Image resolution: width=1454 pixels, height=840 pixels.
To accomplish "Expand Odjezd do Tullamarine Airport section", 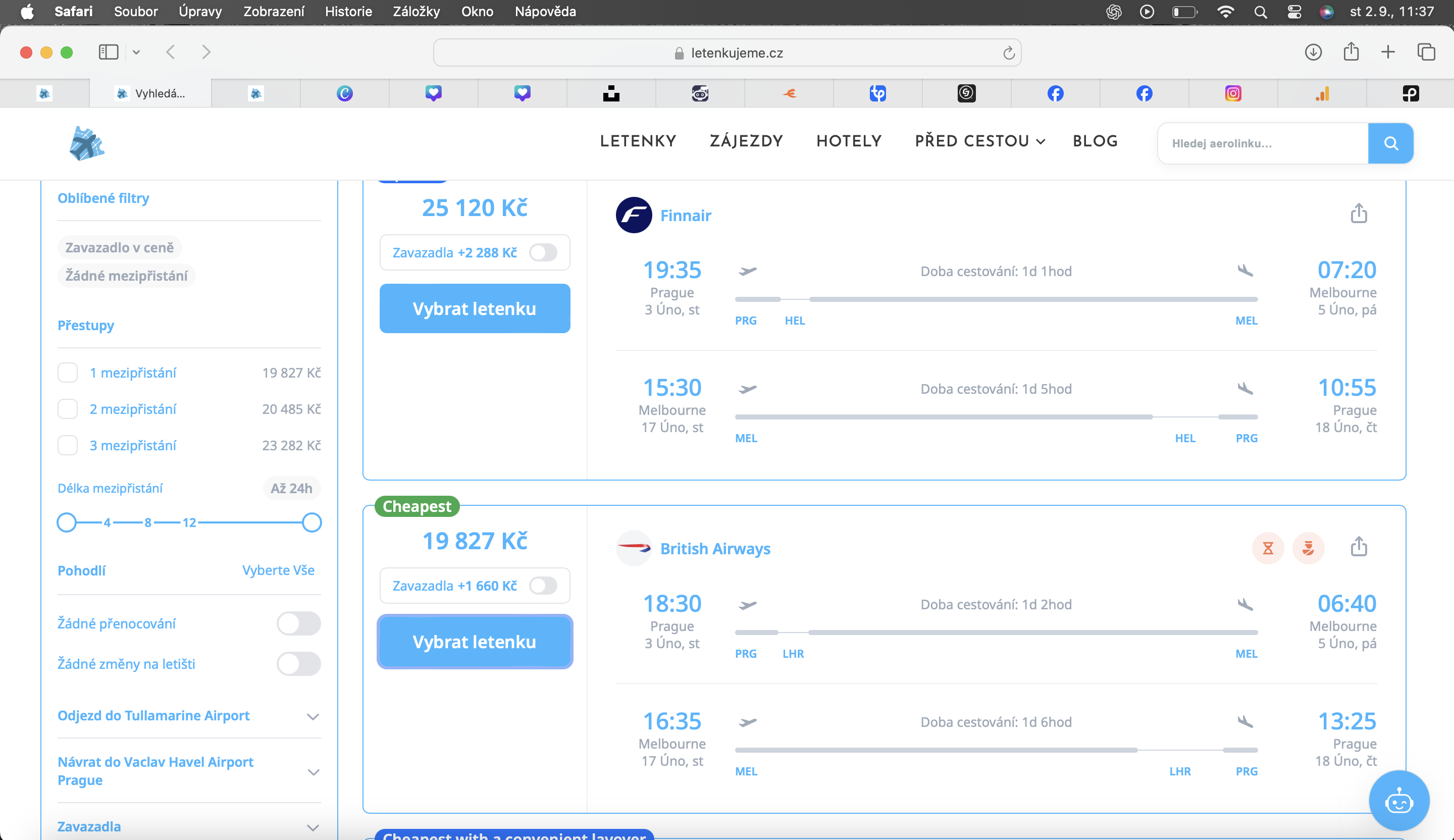I will (x=189, y=716).
